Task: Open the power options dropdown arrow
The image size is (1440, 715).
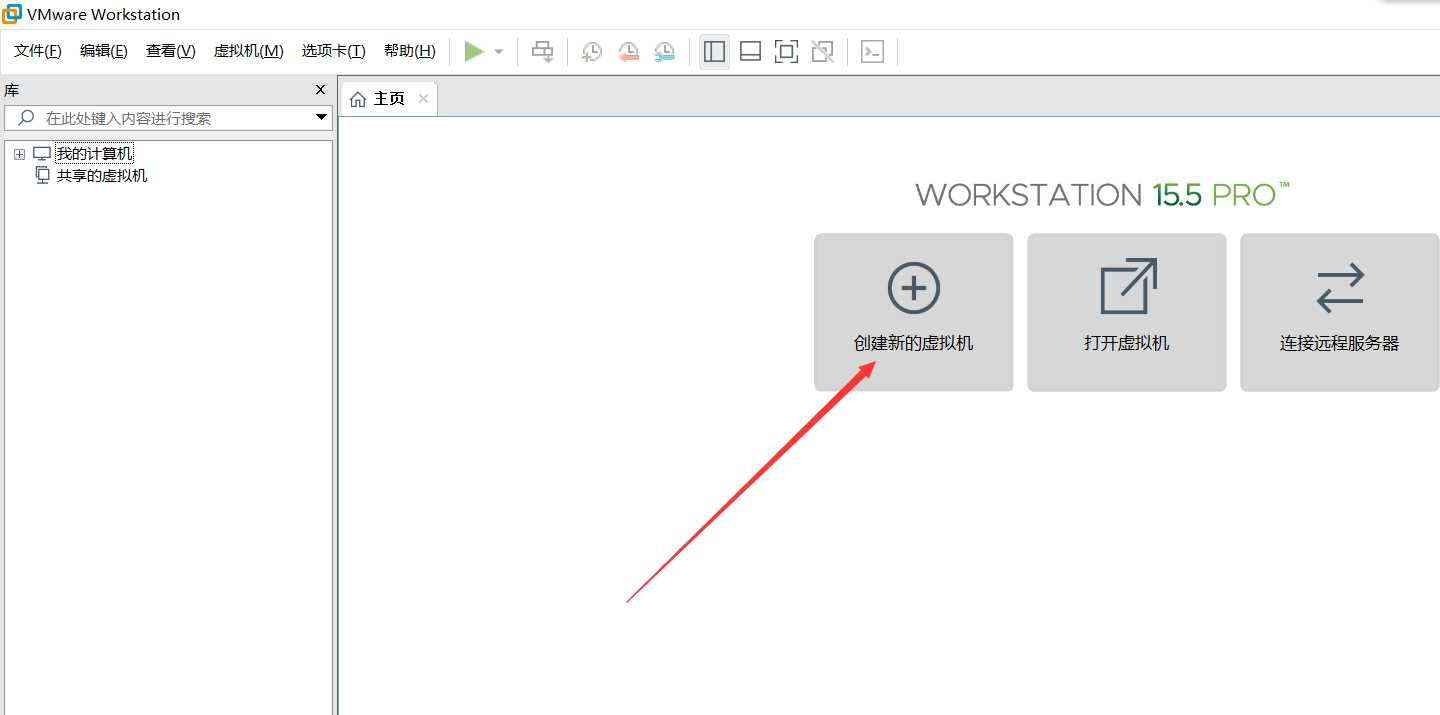Action: pos(499,52)
